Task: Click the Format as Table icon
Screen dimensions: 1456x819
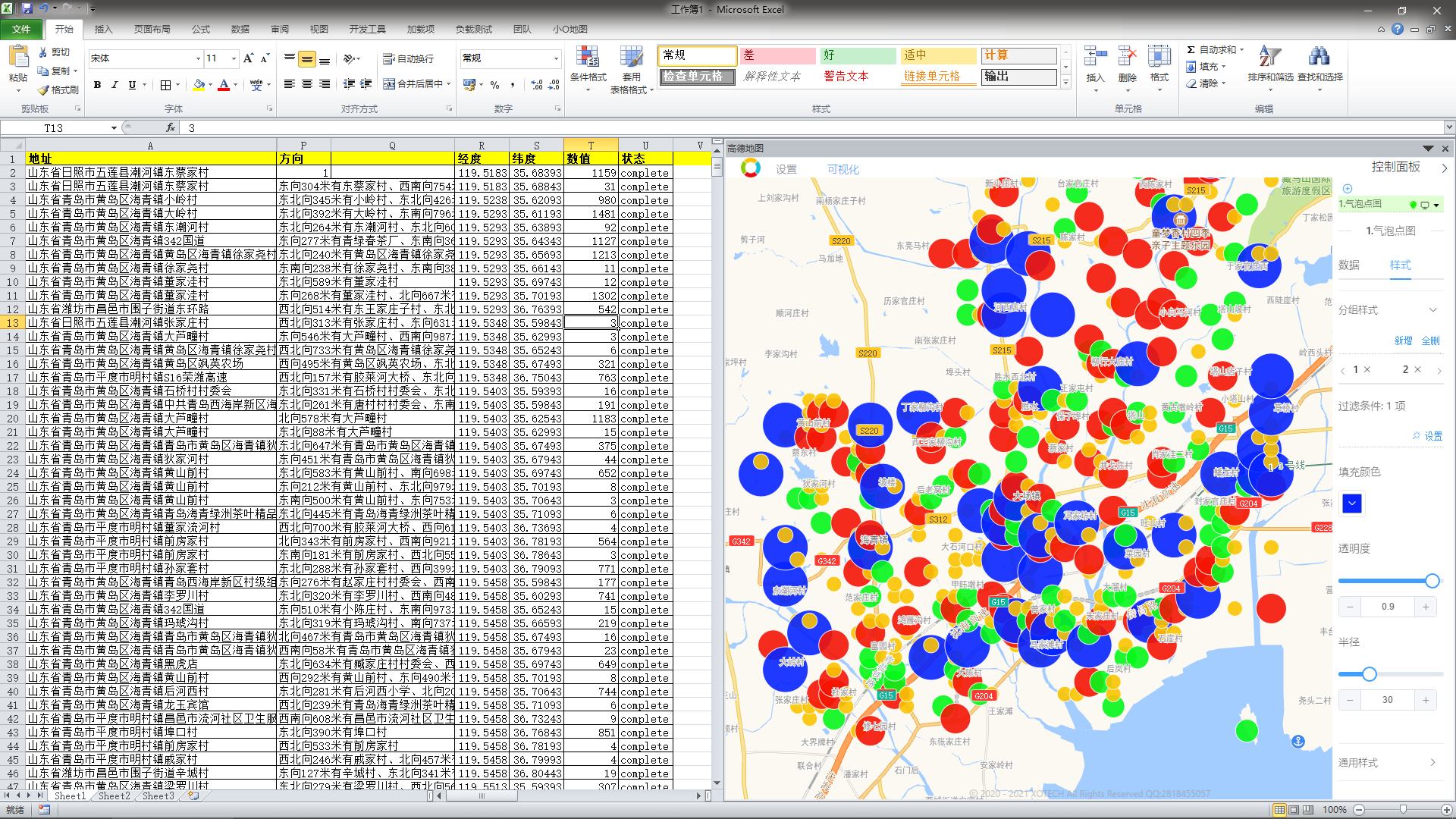Action: pos(631,57)
